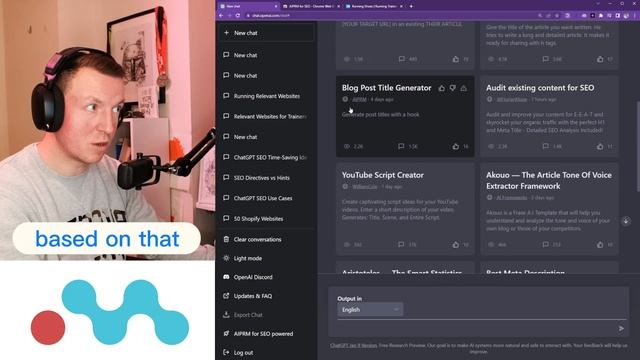This screenshot has width=640, height=360.
Task: Click the send message arrow icon
Action: (621, 328)
